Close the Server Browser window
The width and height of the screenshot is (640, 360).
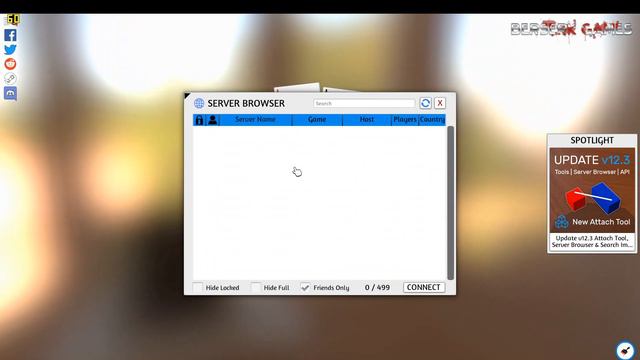point(440,103)
